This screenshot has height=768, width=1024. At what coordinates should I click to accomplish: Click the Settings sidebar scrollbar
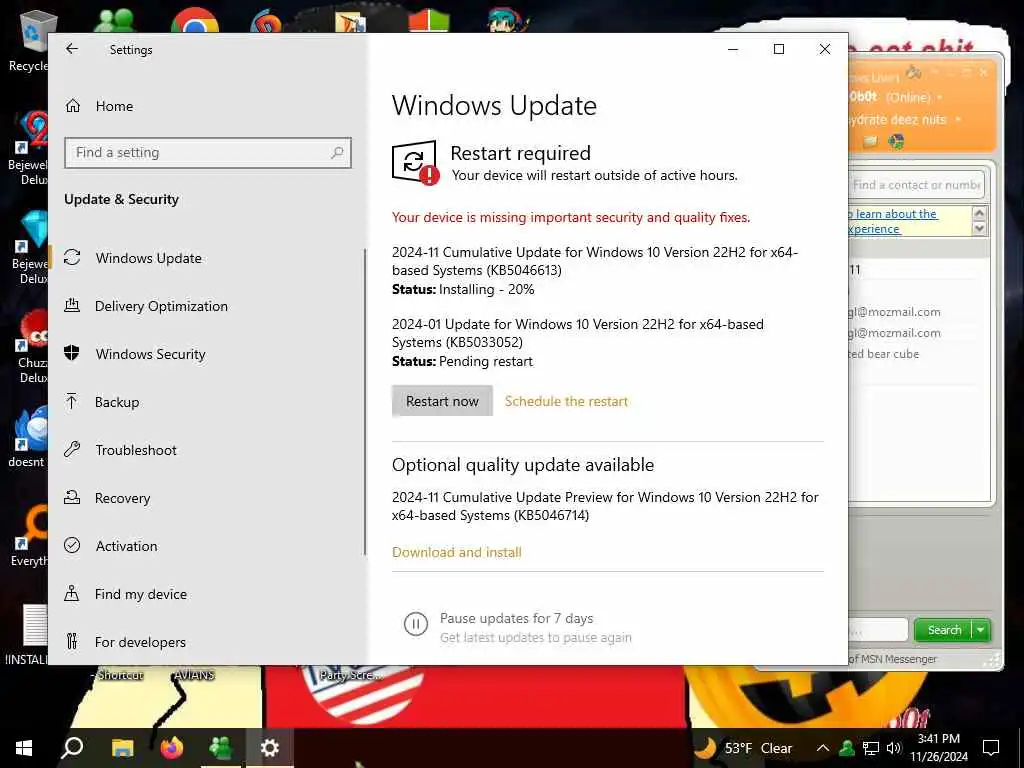click(x=365, y=402)
